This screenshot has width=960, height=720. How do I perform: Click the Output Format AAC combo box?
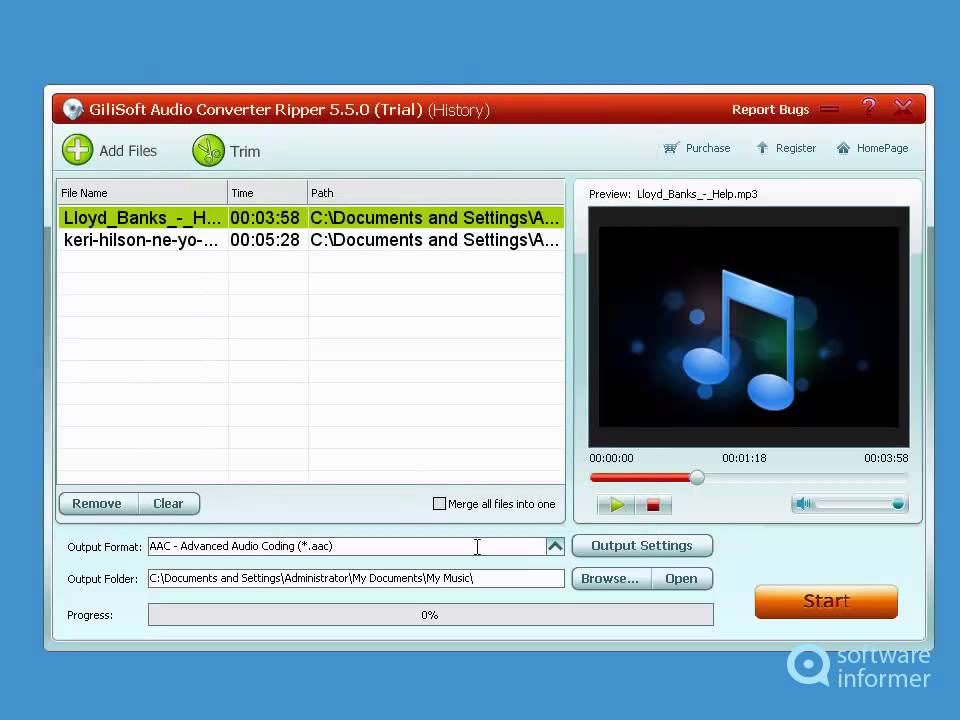coord(356,546)
